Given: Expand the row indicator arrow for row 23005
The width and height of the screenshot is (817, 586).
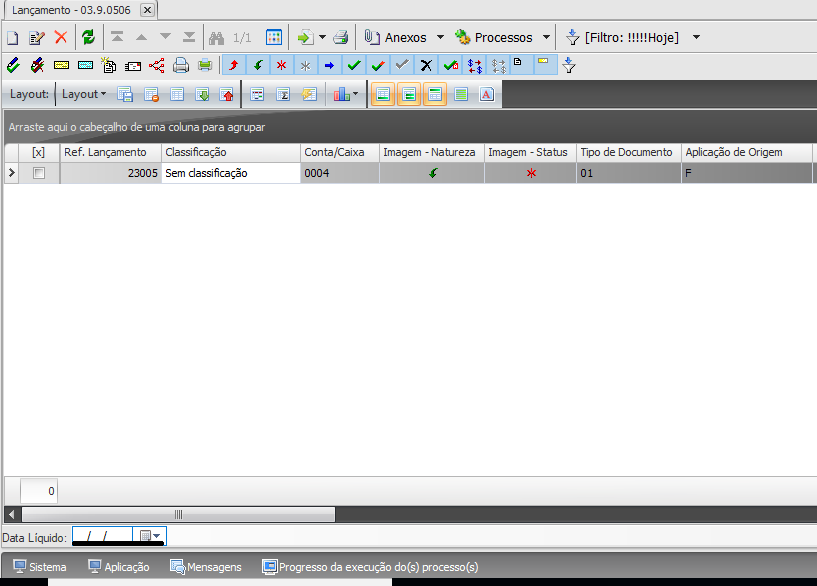Looking at the screenshot, I should 11,173.
